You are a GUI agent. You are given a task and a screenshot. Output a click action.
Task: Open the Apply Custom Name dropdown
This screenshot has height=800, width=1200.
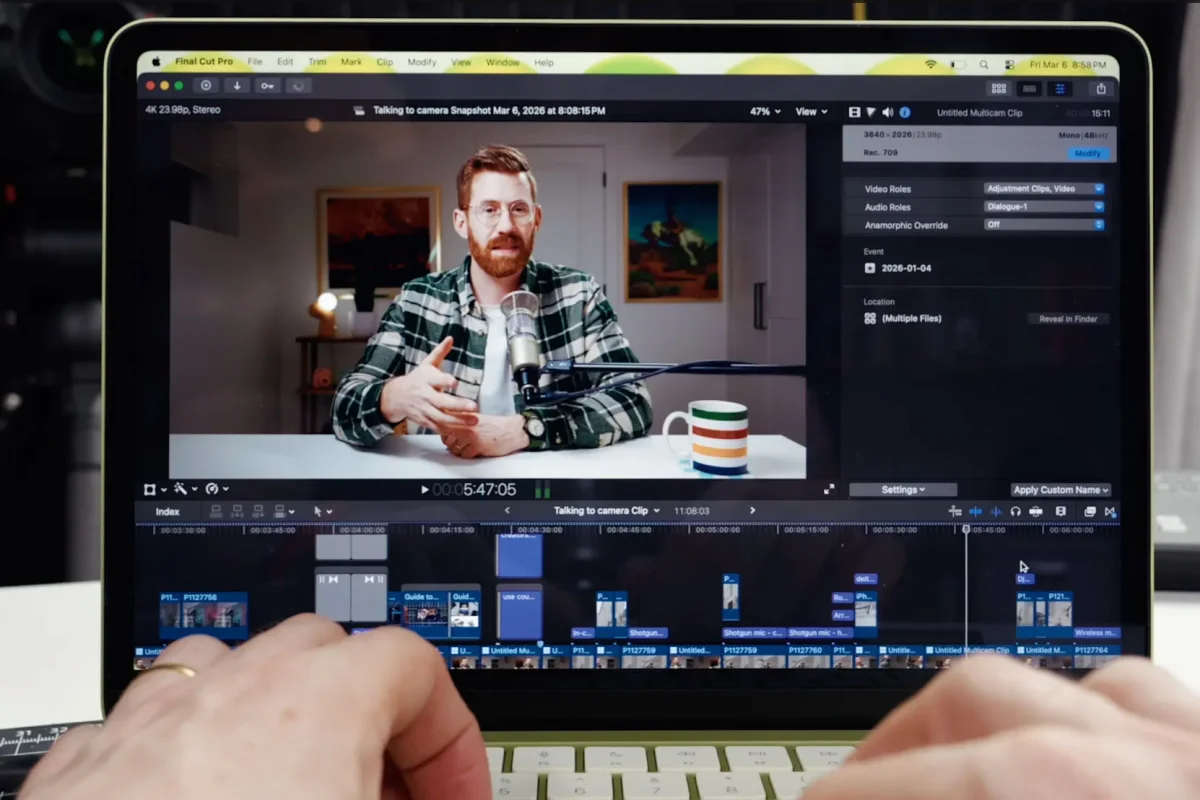pos(1059,489)
